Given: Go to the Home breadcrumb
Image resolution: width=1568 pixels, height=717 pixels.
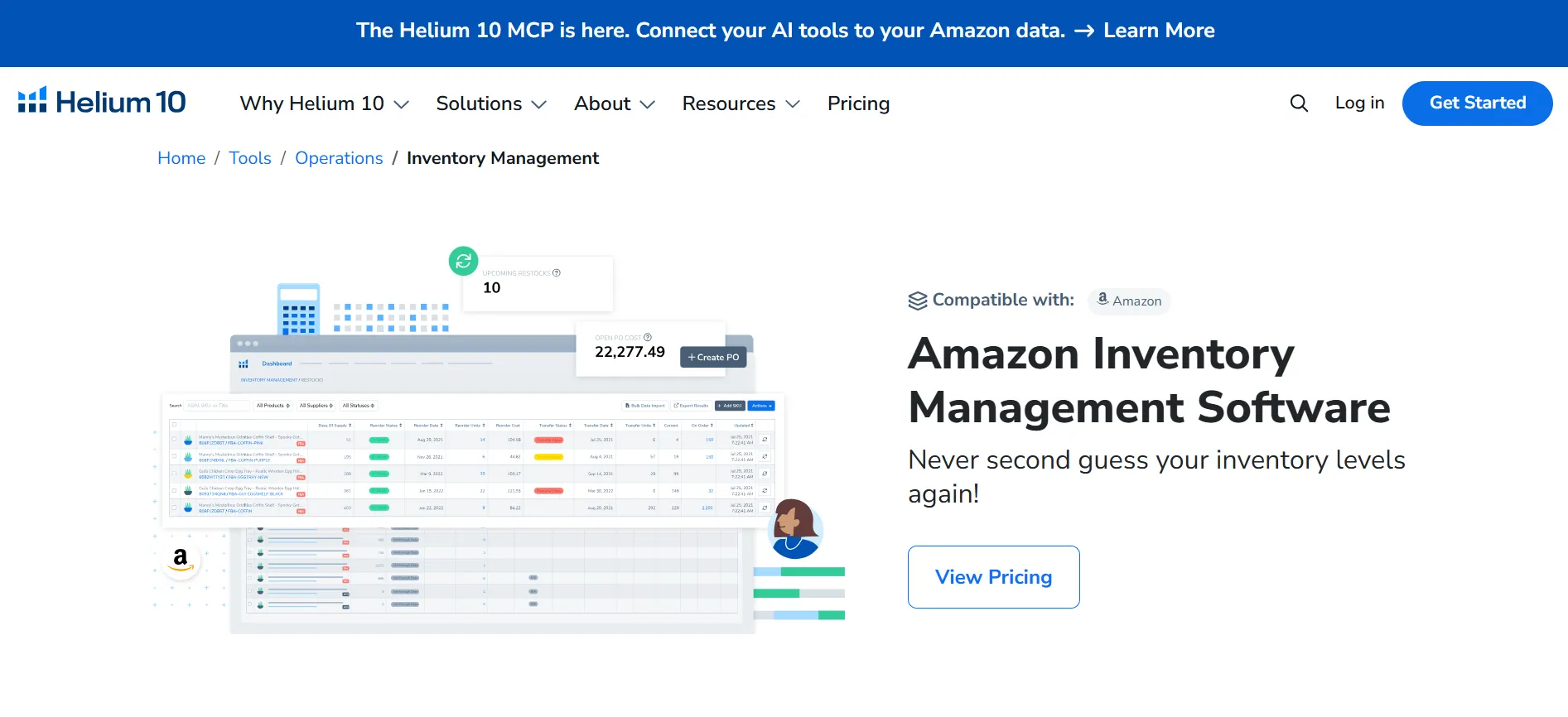Looking at the screenshot, I should (181, 158).
